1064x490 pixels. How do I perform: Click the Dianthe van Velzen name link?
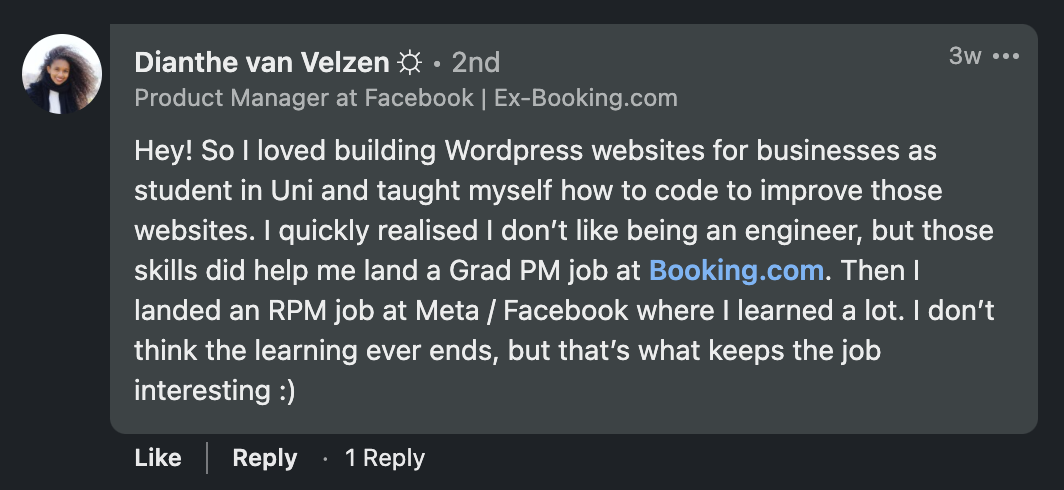tap(261, 63)
